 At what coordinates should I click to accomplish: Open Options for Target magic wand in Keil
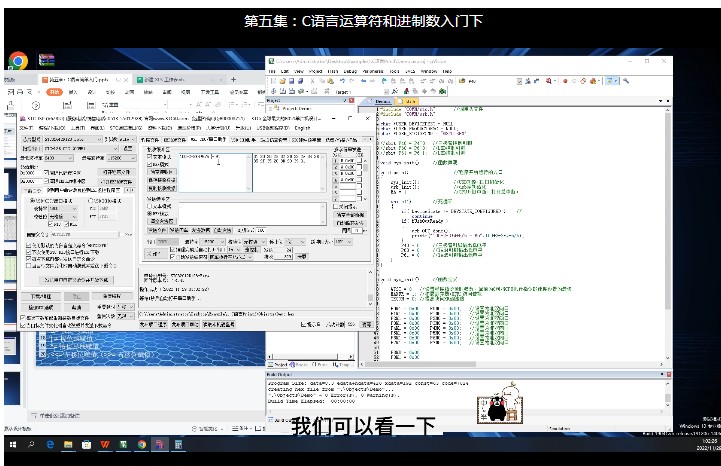(395, 91)
